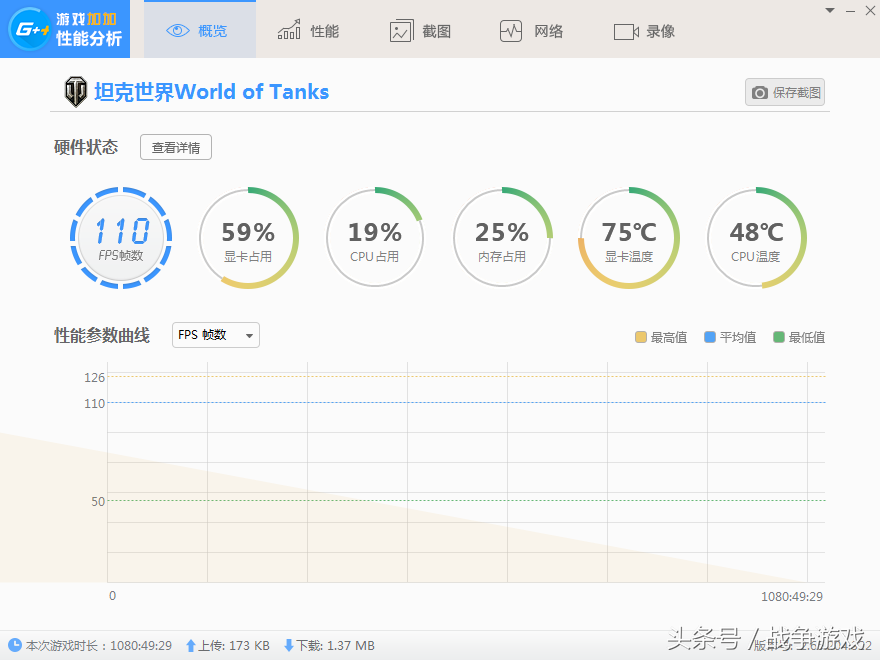Switch to the 性能 tab

tap(308, 31)
